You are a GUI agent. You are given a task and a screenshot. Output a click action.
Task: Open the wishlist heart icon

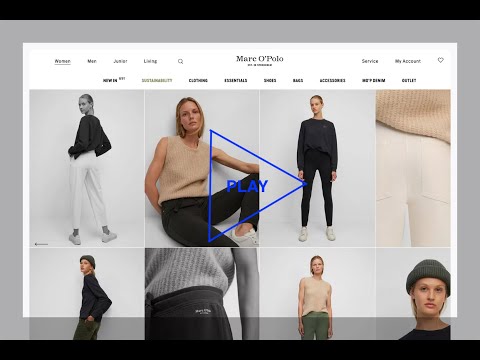(x=441, y=60)
